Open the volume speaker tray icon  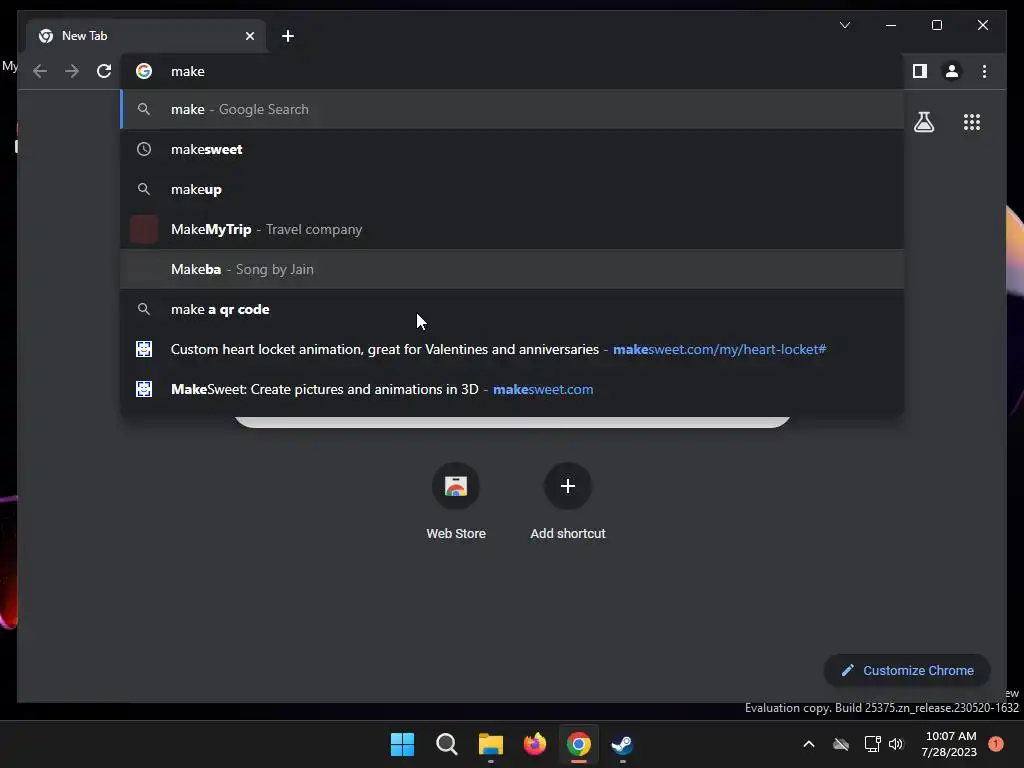(x=896, y=744)
